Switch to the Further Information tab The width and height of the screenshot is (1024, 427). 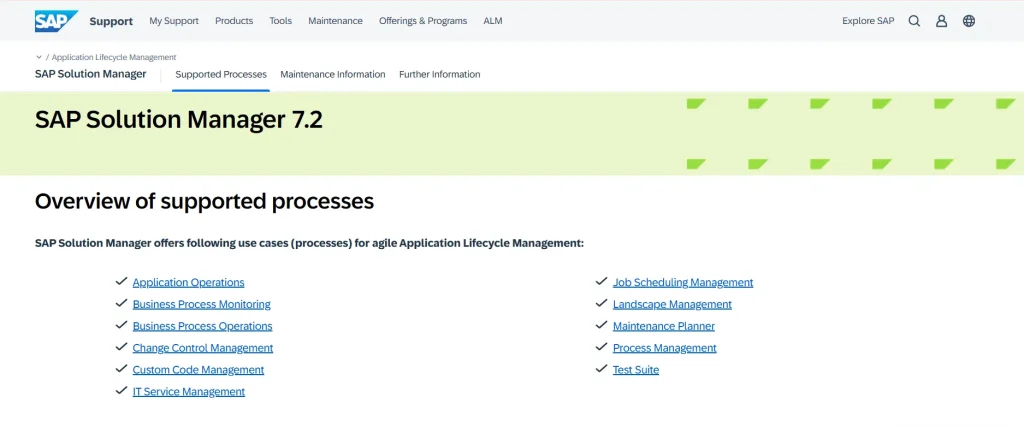click(x=440, y=74)
